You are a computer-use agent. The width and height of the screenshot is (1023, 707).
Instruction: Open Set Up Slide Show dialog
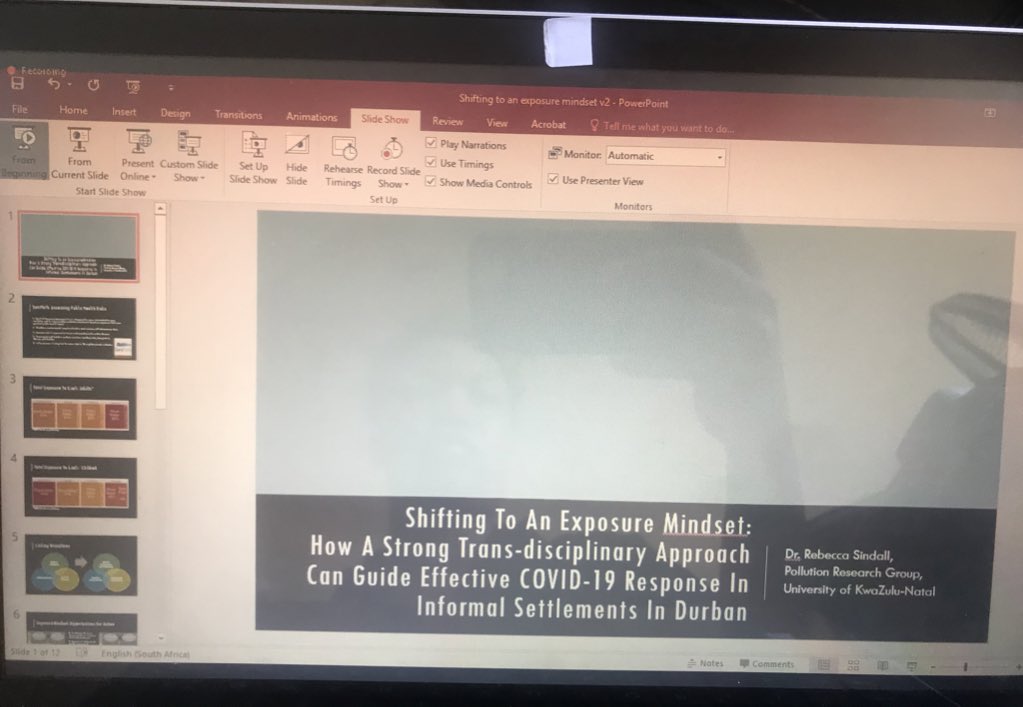[x=253, y=158]
